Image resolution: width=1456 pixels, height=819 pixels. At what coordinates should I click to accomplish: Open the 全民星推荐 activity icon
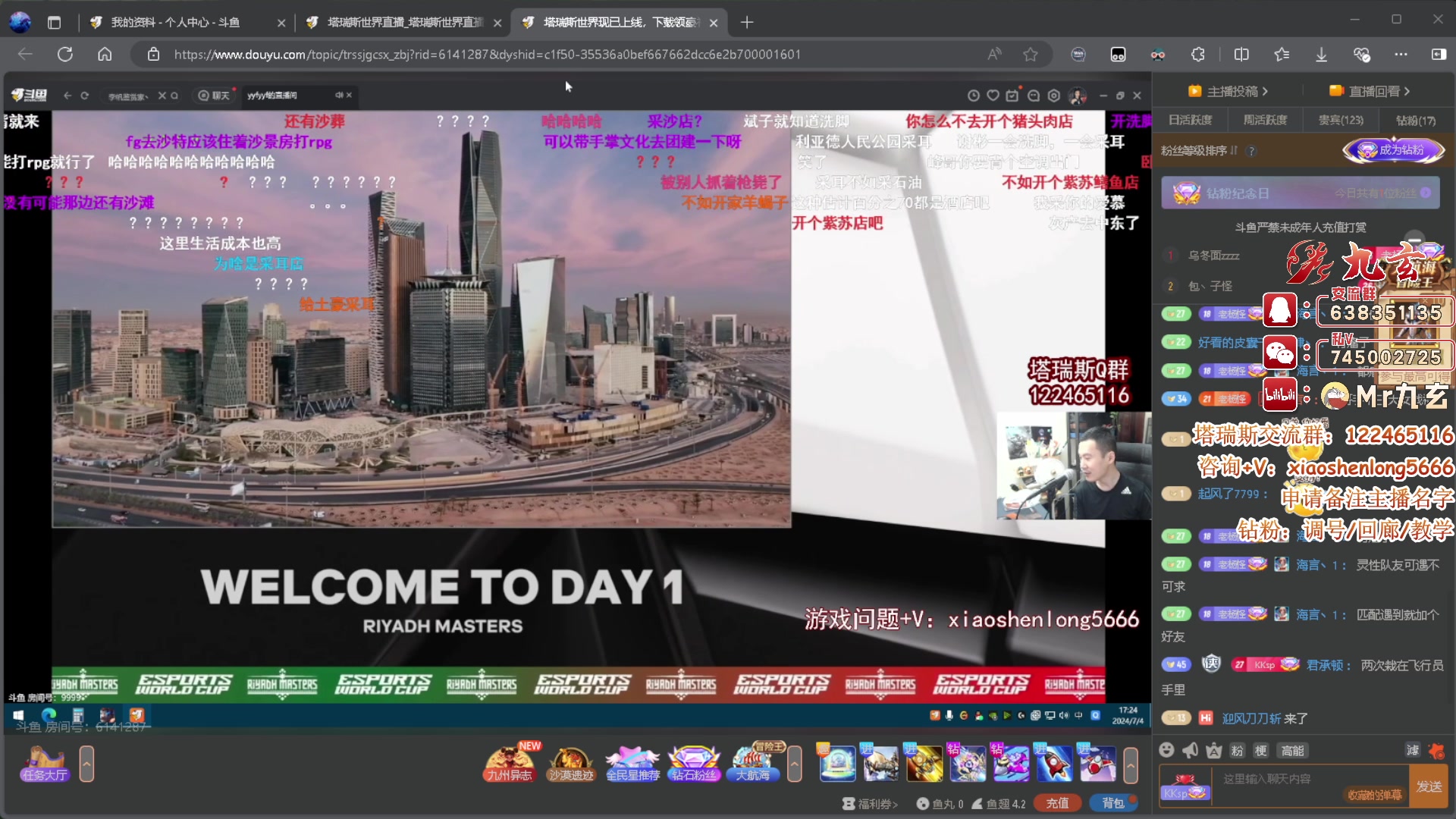[632, 764]
